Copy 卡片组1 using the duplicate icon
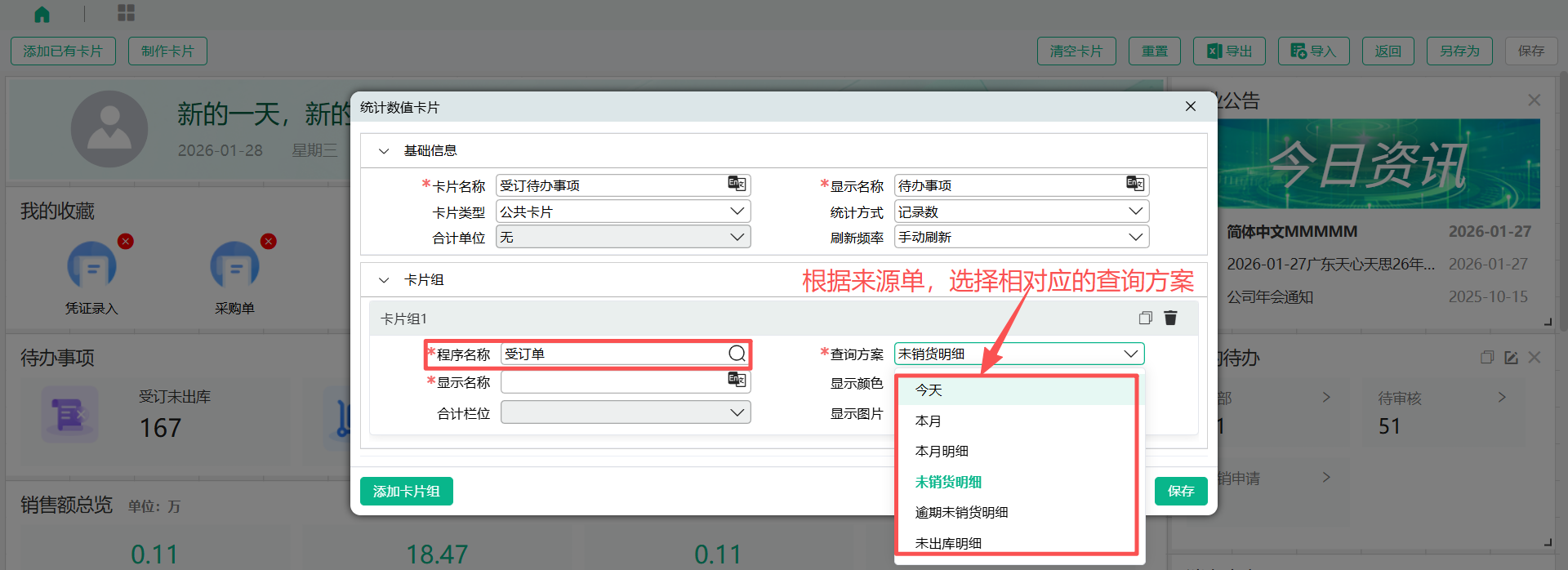 tap(1145, 318)
